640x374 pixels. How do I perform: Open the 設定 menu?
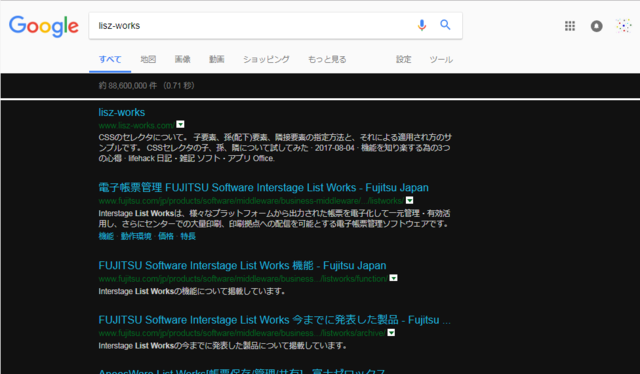pos(403,60)
